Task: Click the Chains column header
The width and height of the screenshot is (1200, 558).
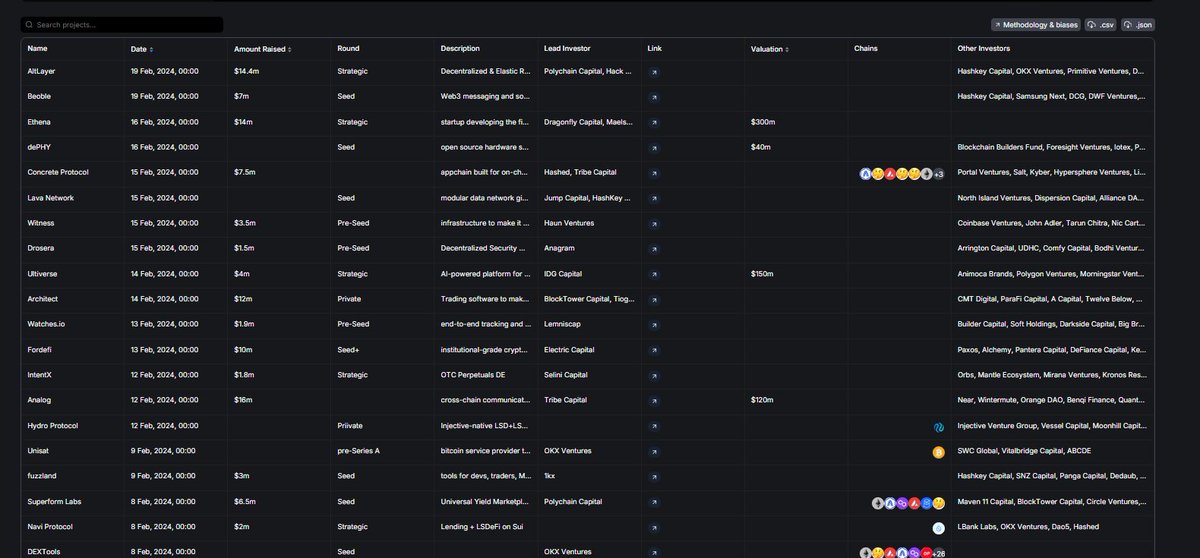Action: (866, 48)
